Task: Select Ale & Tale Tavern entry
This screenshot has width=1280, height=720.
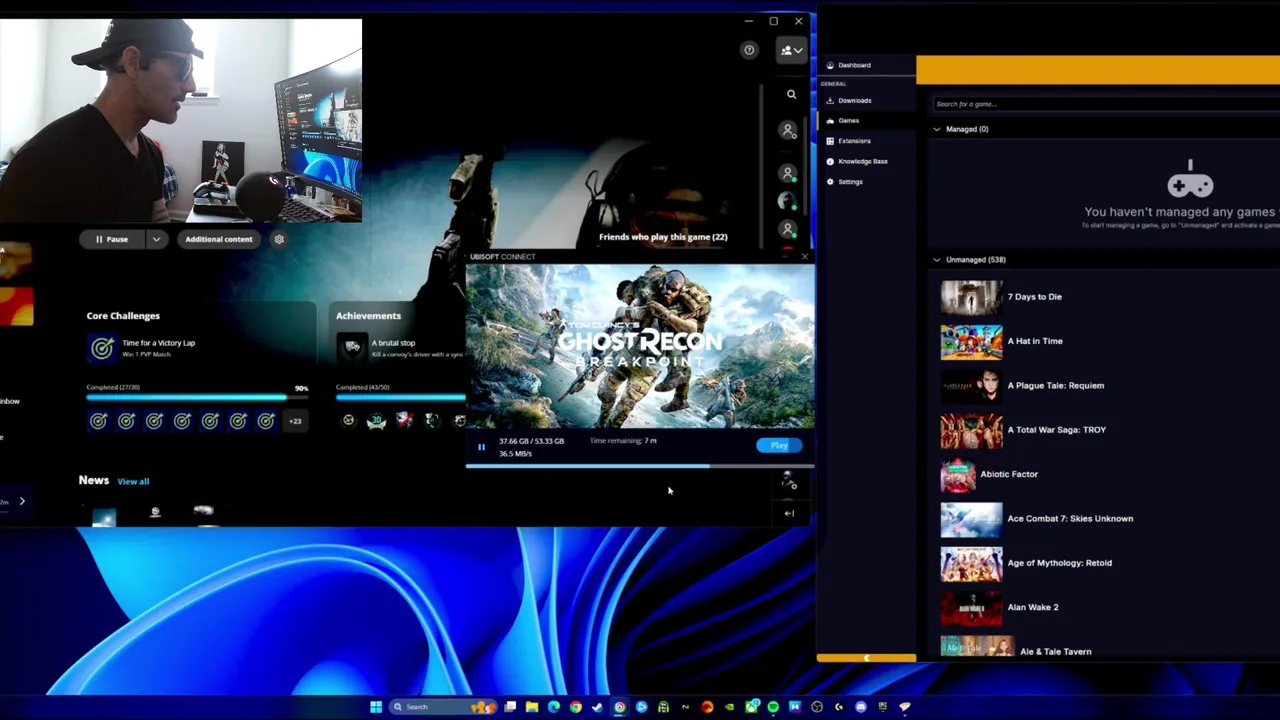Action: click(1056, 652)
